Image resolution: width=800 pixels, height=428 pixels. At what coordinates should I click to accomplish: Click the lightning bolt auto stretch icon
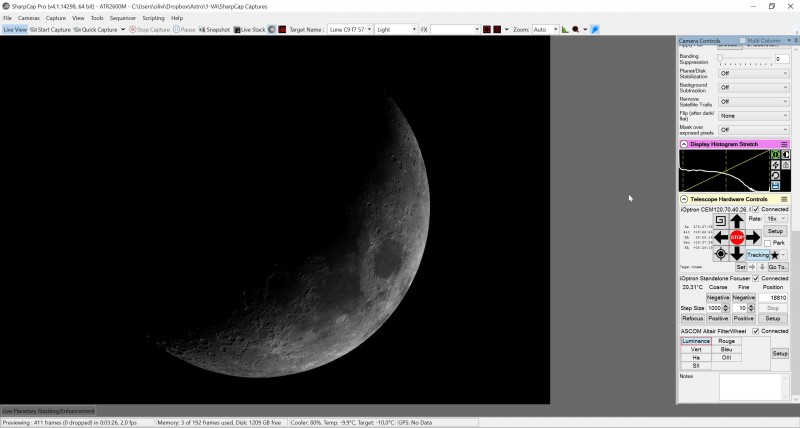(776, 165)
